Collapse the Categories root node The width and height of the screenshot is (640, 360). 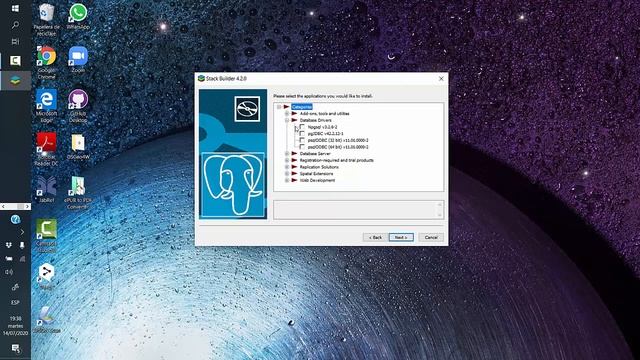click(x=279, y=107)
